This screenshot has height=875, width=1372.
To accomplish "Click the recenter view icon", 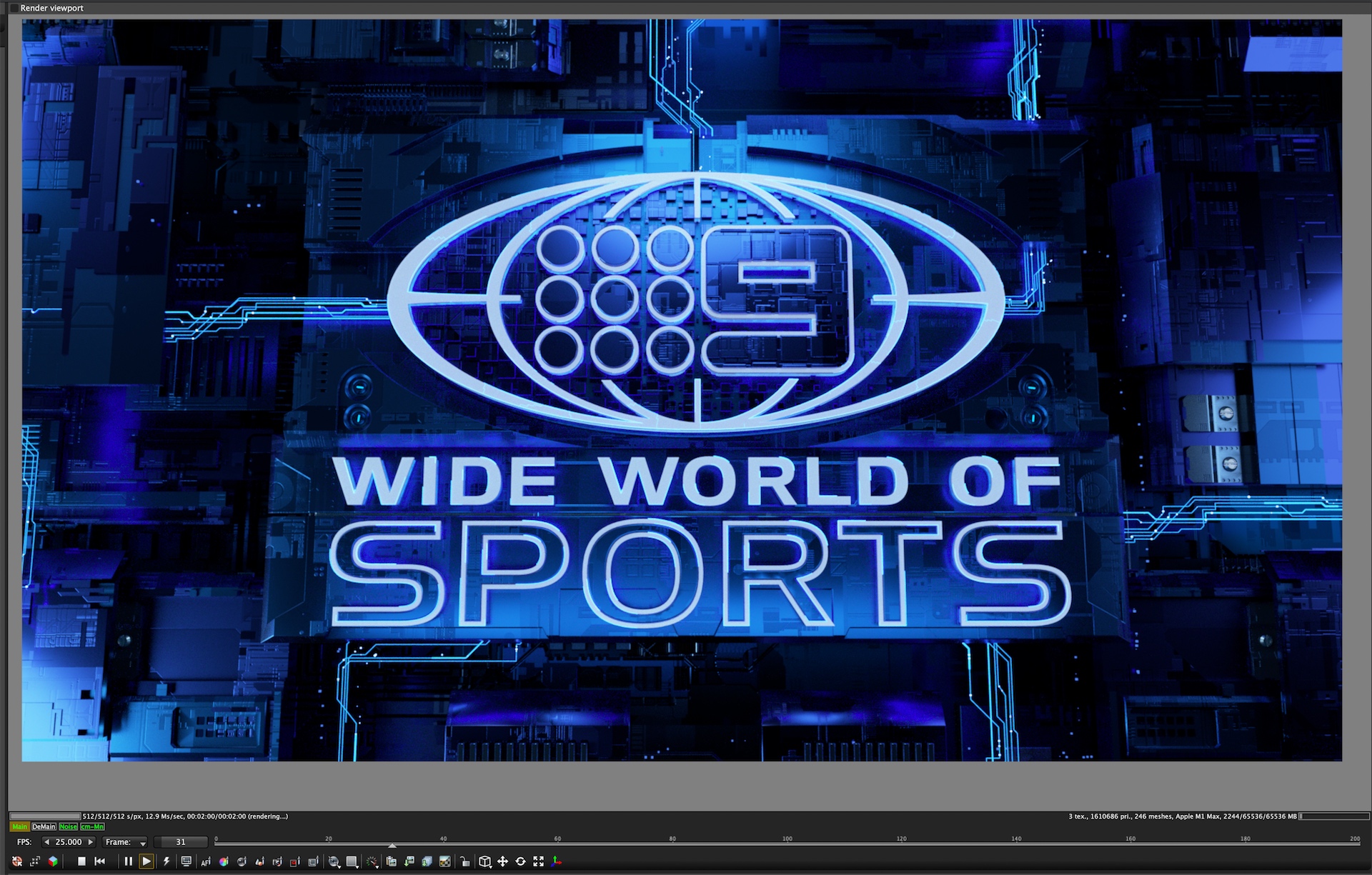I will click(x=17, y=861).
